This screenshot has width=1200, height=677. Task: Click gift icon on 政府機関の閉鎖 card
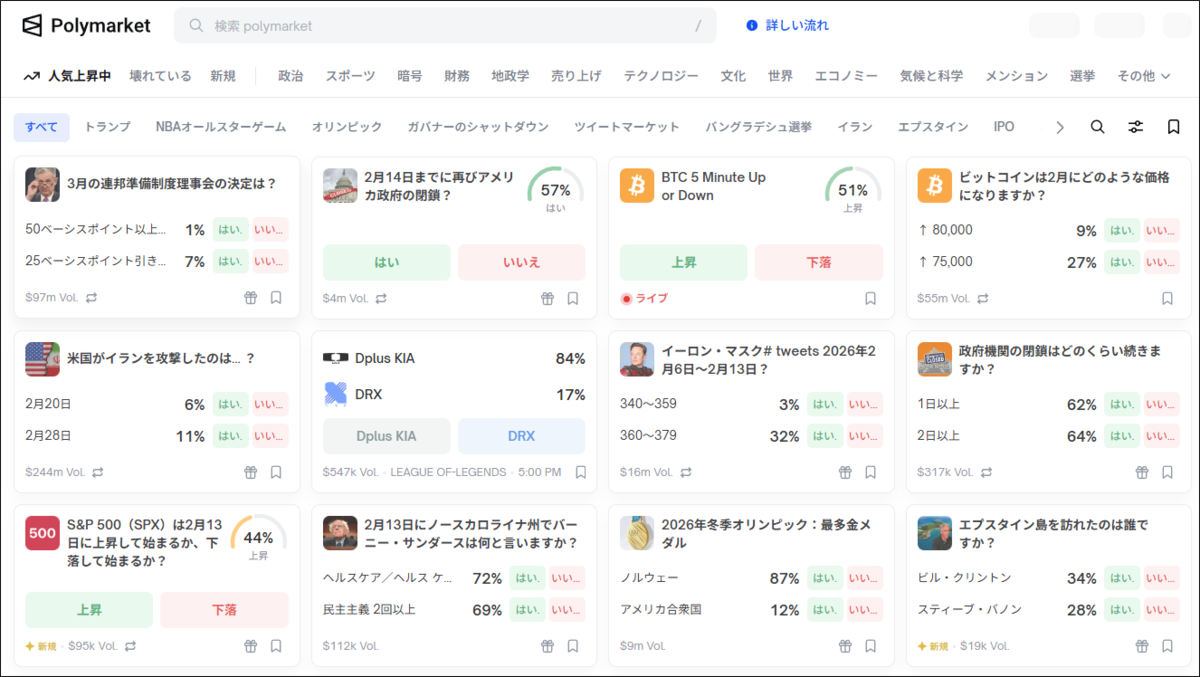coord(1142,472)
